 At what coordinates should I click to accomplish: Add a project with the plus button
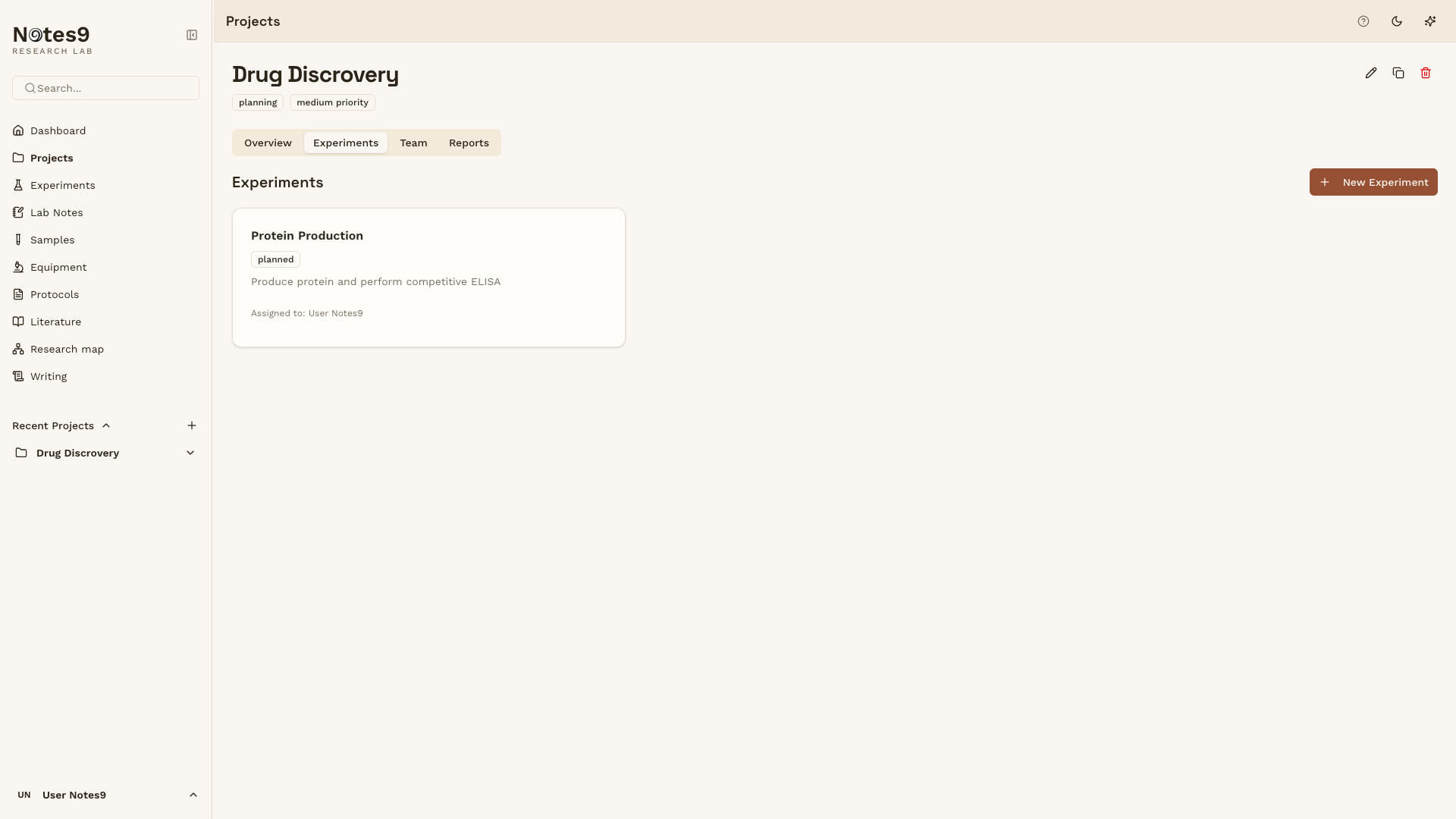tap(191, 425)
